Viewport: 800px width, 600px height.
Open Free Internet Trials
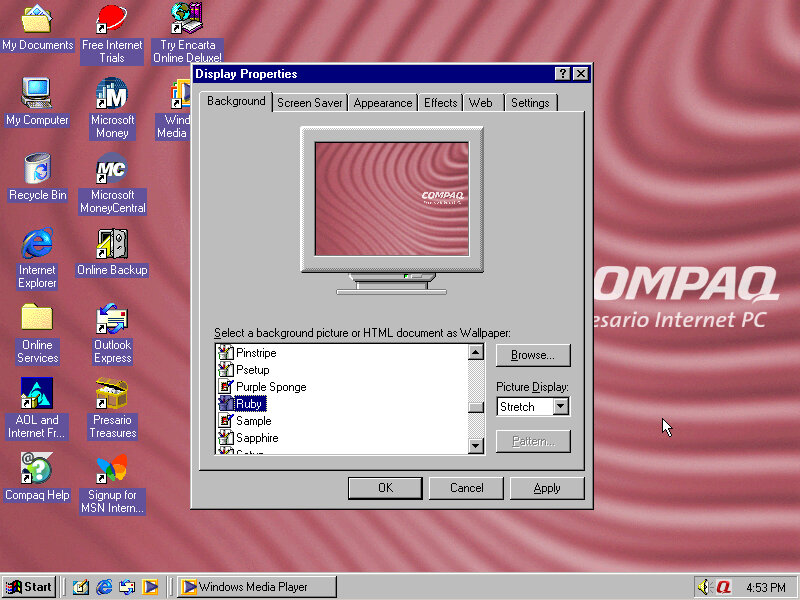coord(112,18)
